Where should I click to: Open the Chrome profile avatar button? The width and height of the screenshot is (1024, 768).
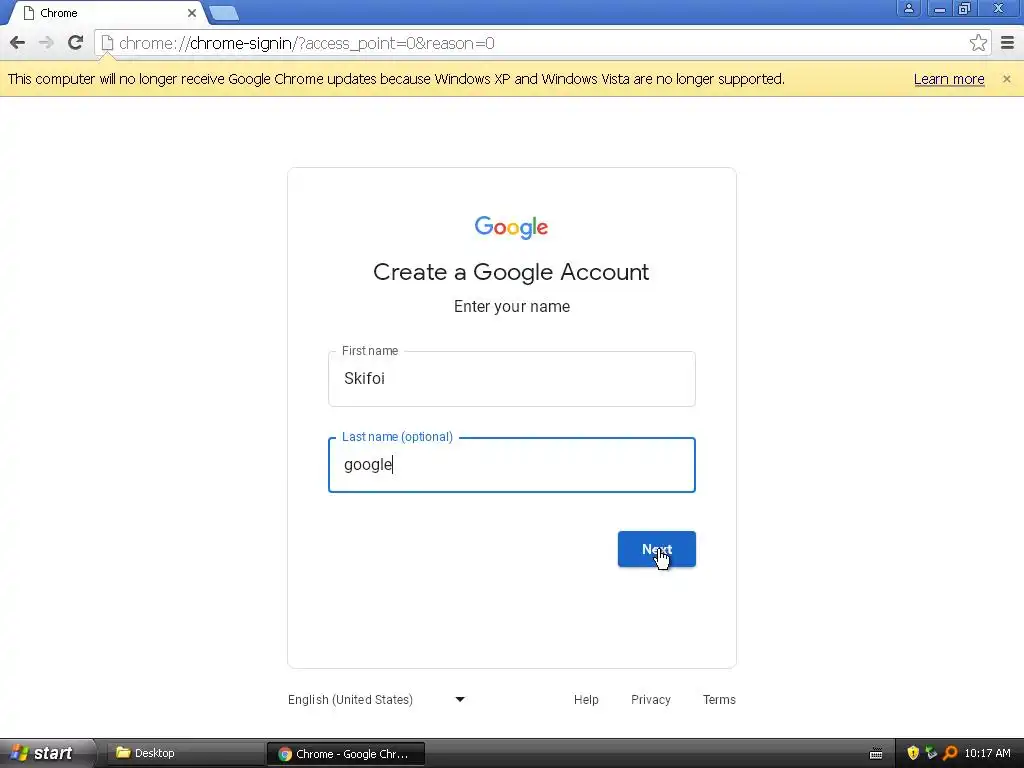click(908, 8)
